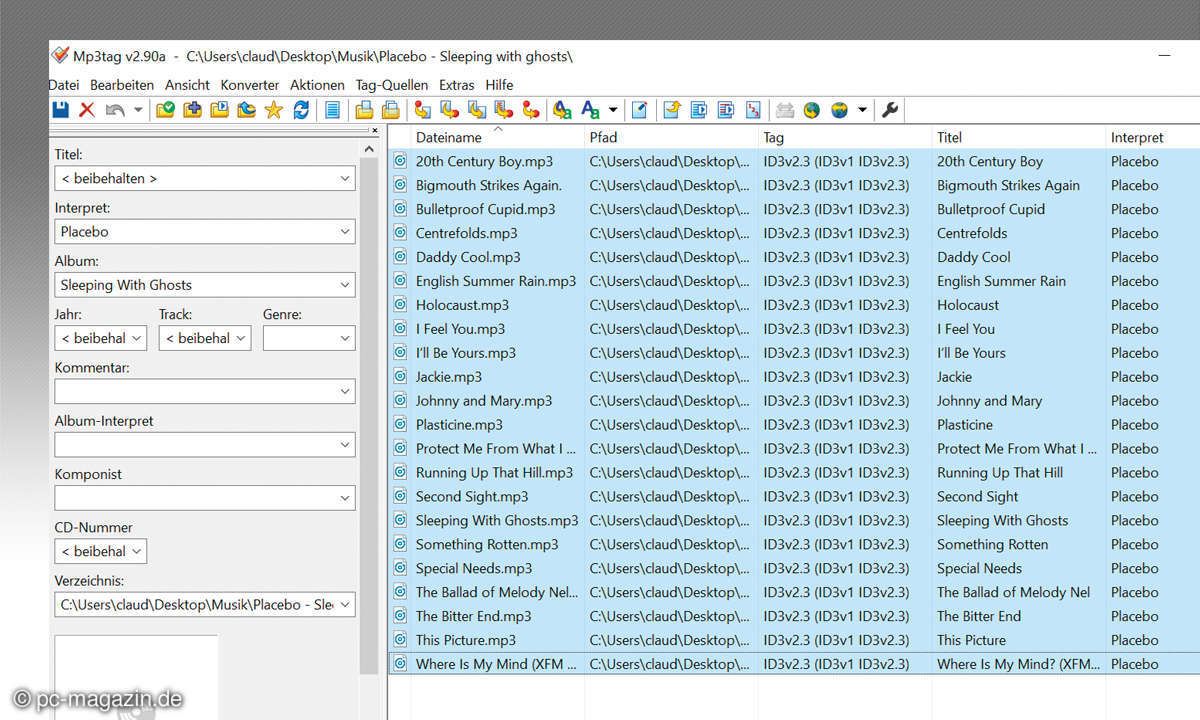Click the folder icon with blue up arrow
Image resolution: width=1200 pixels, height=720 pixels.
(246, 110)
